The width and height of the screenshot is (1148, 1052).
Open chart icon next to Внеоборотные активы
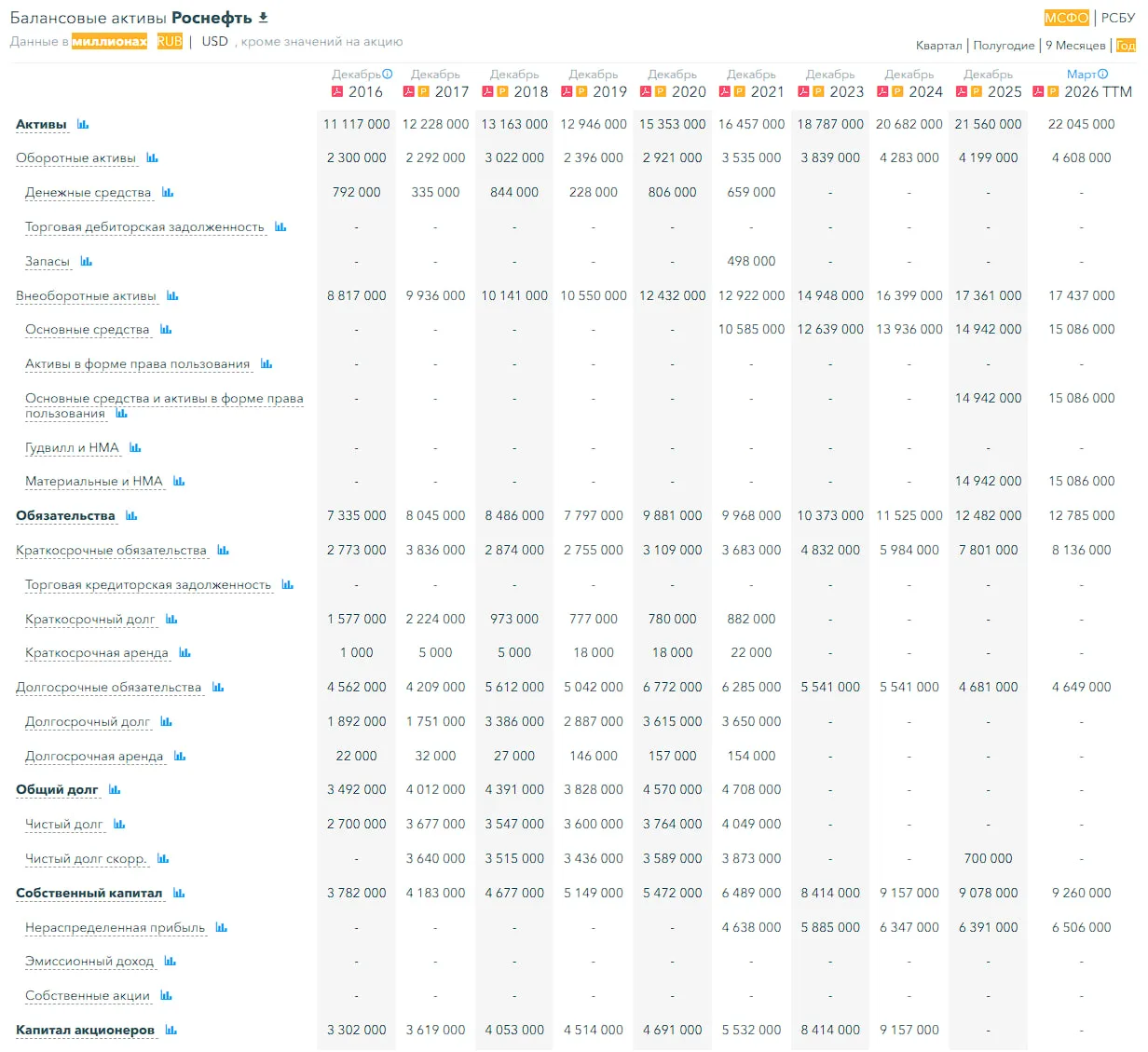coord(172,296)
